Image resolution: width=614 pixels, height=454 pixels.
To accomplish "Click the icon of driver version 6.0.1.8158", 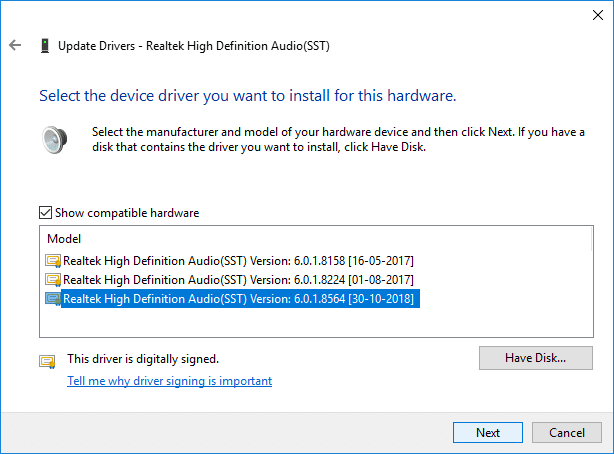I will click(x=53, y=261).
